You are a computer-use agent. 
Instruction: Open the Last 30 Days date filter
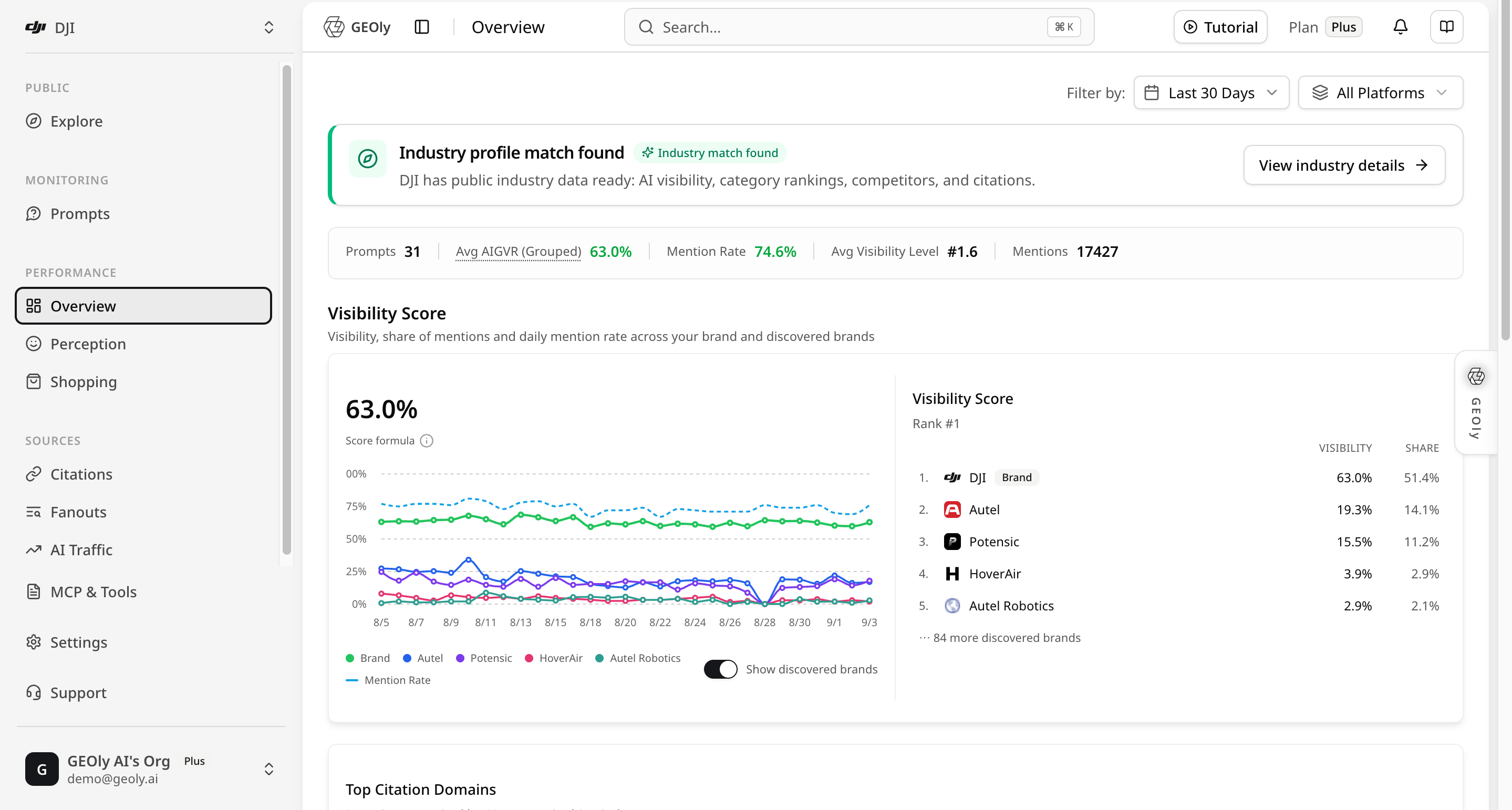1211,93
